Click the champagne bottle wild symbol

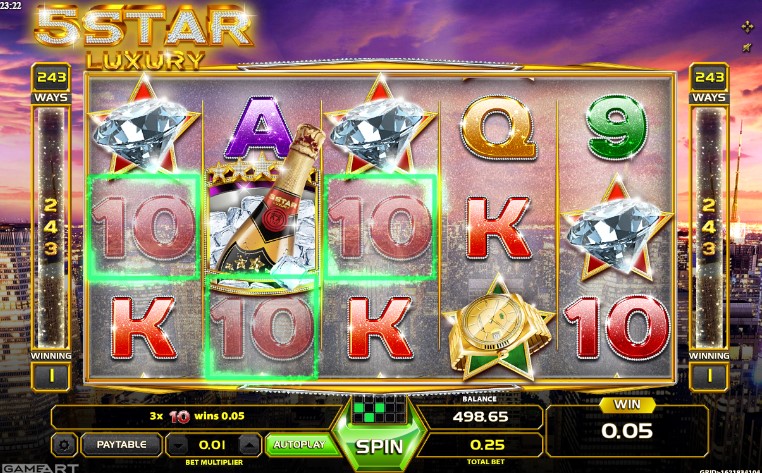click(x=262, y=209)
